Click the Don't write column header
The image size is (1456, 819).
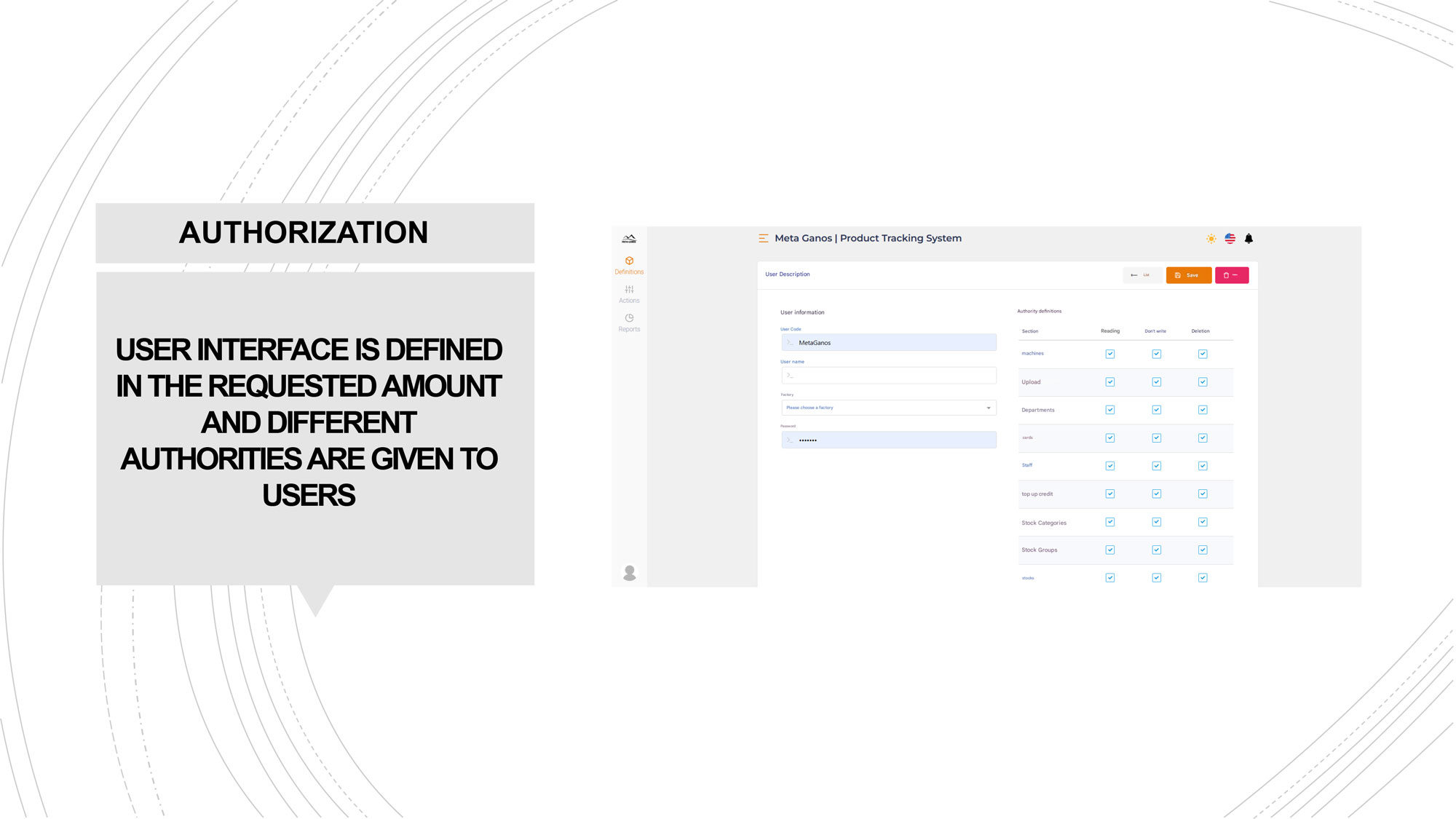click(x=1155, y=331)
